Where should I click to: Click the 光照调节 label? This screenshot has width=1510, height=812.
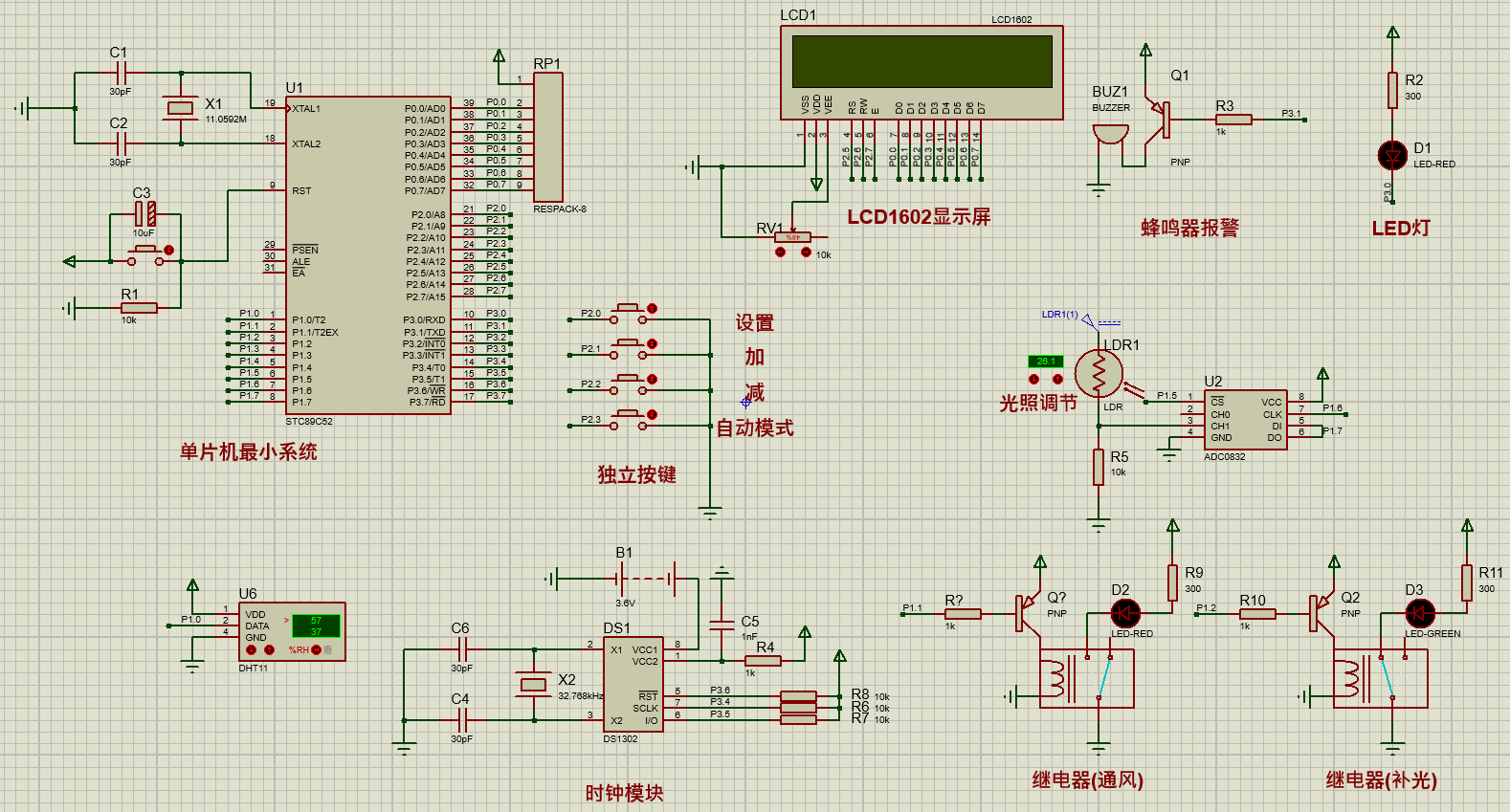tap(1038, 404)
